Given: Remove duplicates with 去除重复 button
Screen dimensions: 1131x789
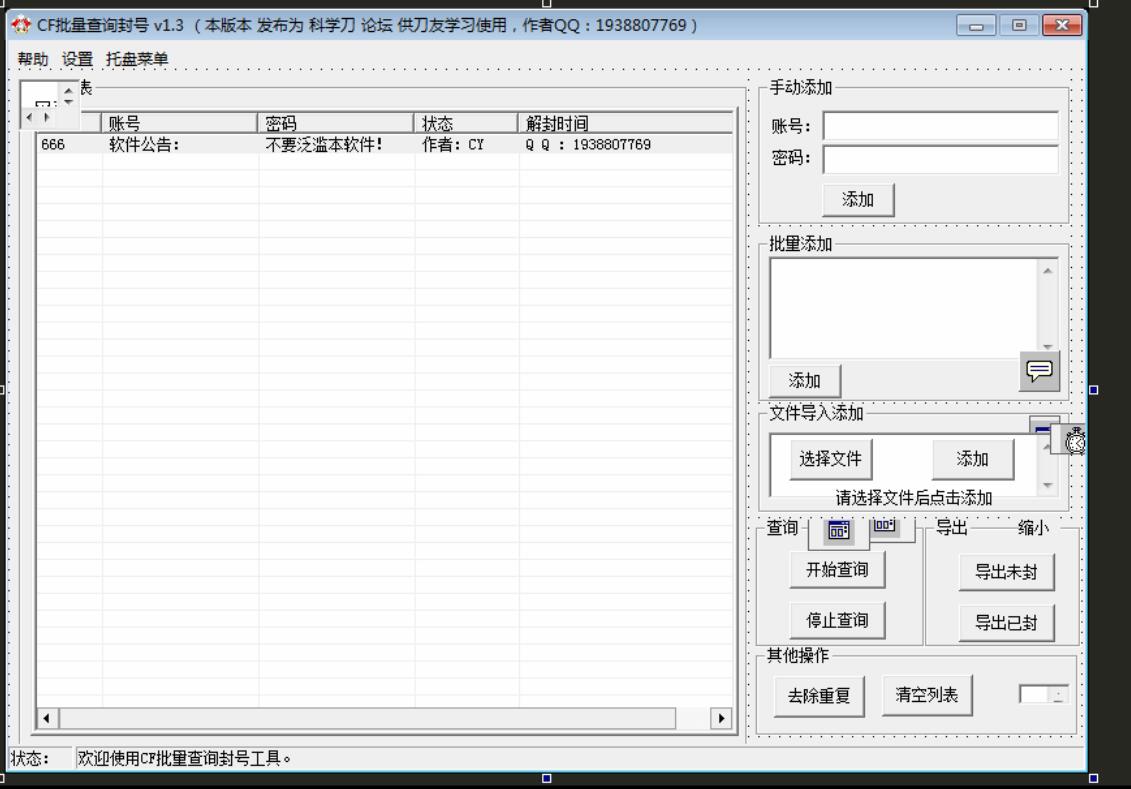Looking at the screenshot, I should click(819, 696).
